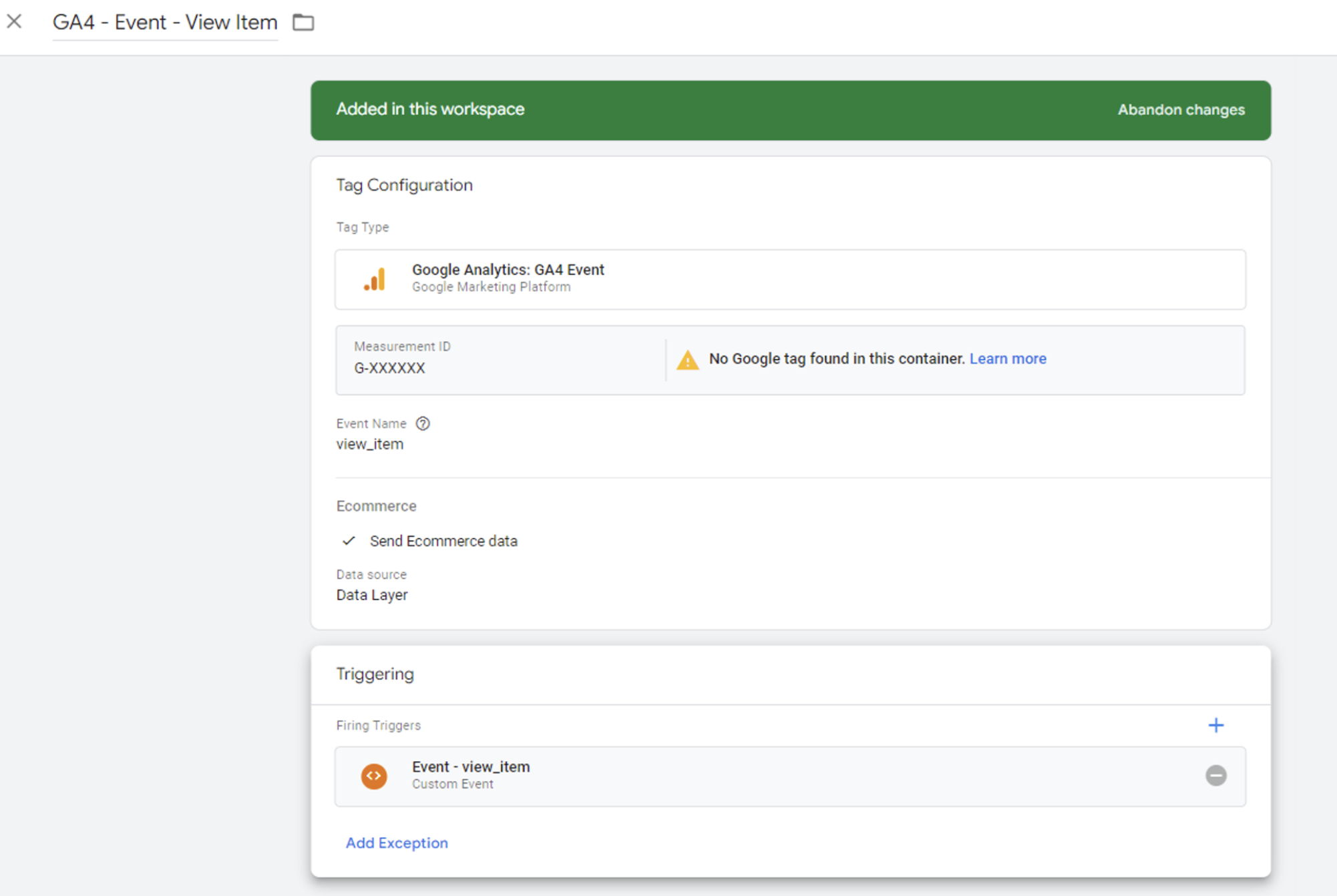Click the yellow warning triangle icon
This screenshot has width=1337, height=896.
tap(687, 360)
